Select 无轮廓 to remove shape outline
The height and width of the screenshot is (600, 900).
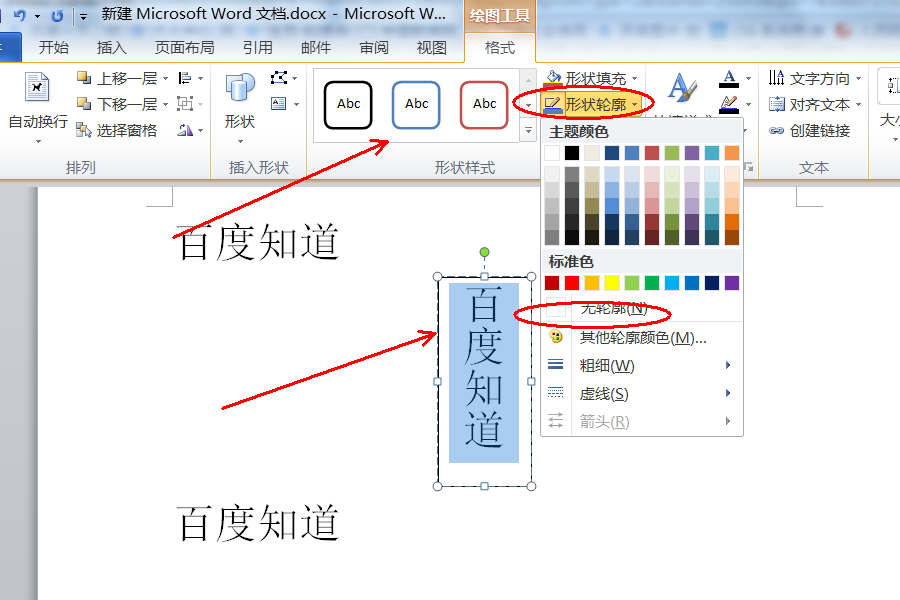(612, 311)
